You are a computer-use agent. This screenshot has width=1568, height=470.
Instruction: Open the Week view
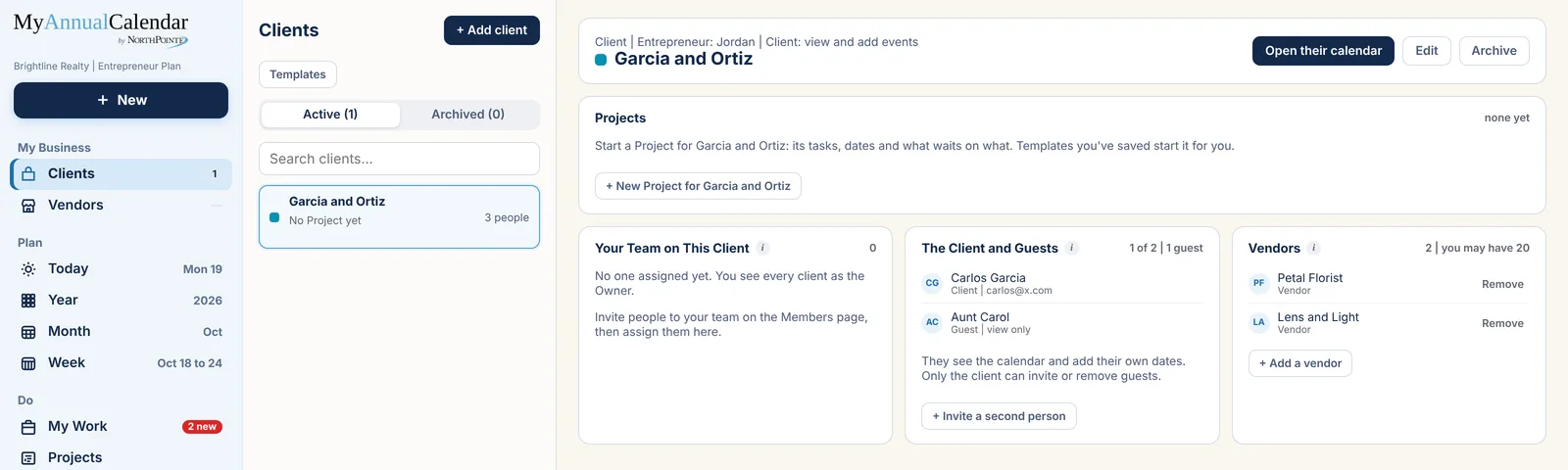tap(122, 363)
